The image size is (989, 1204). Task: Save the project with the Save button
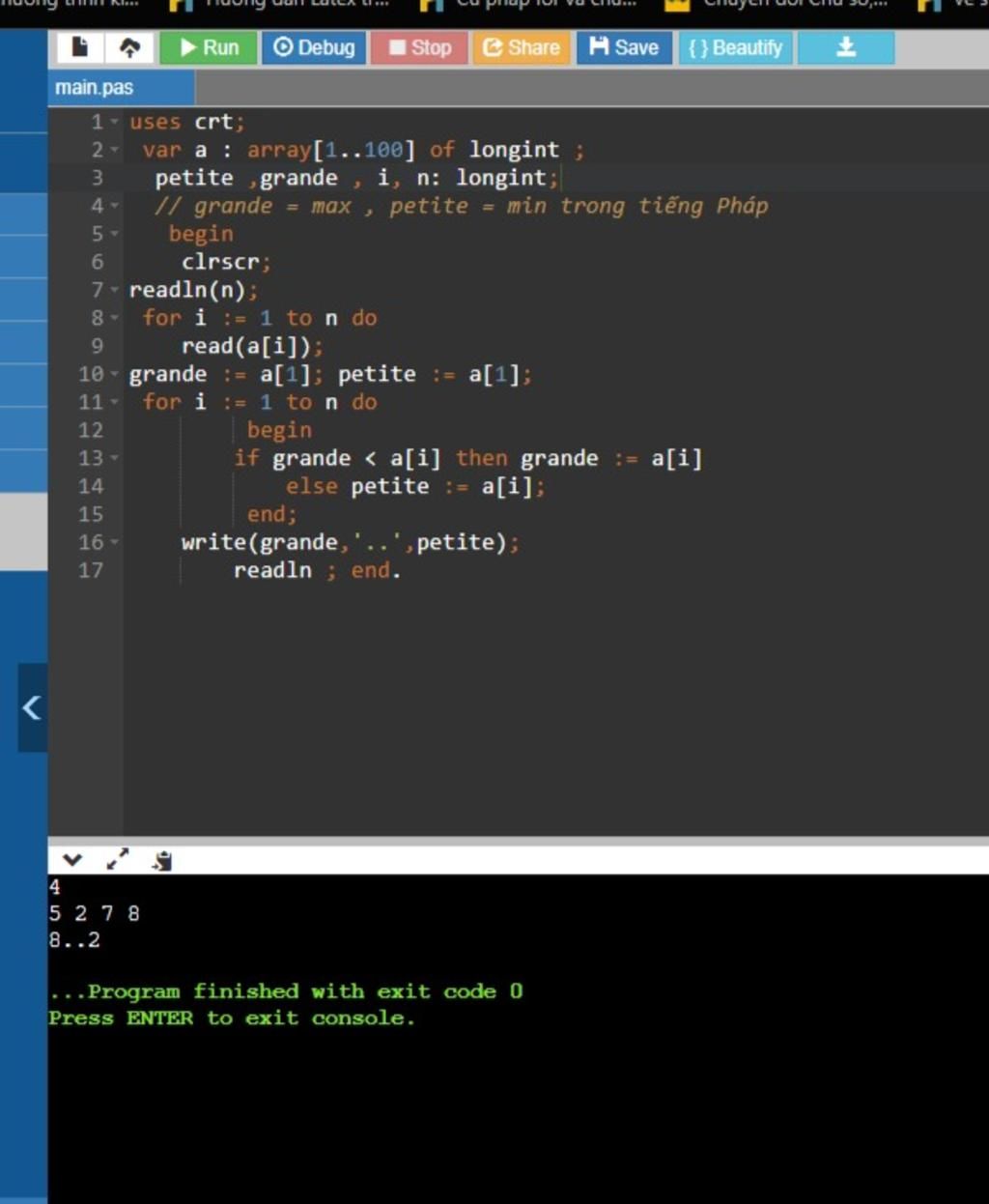point(624,47)
